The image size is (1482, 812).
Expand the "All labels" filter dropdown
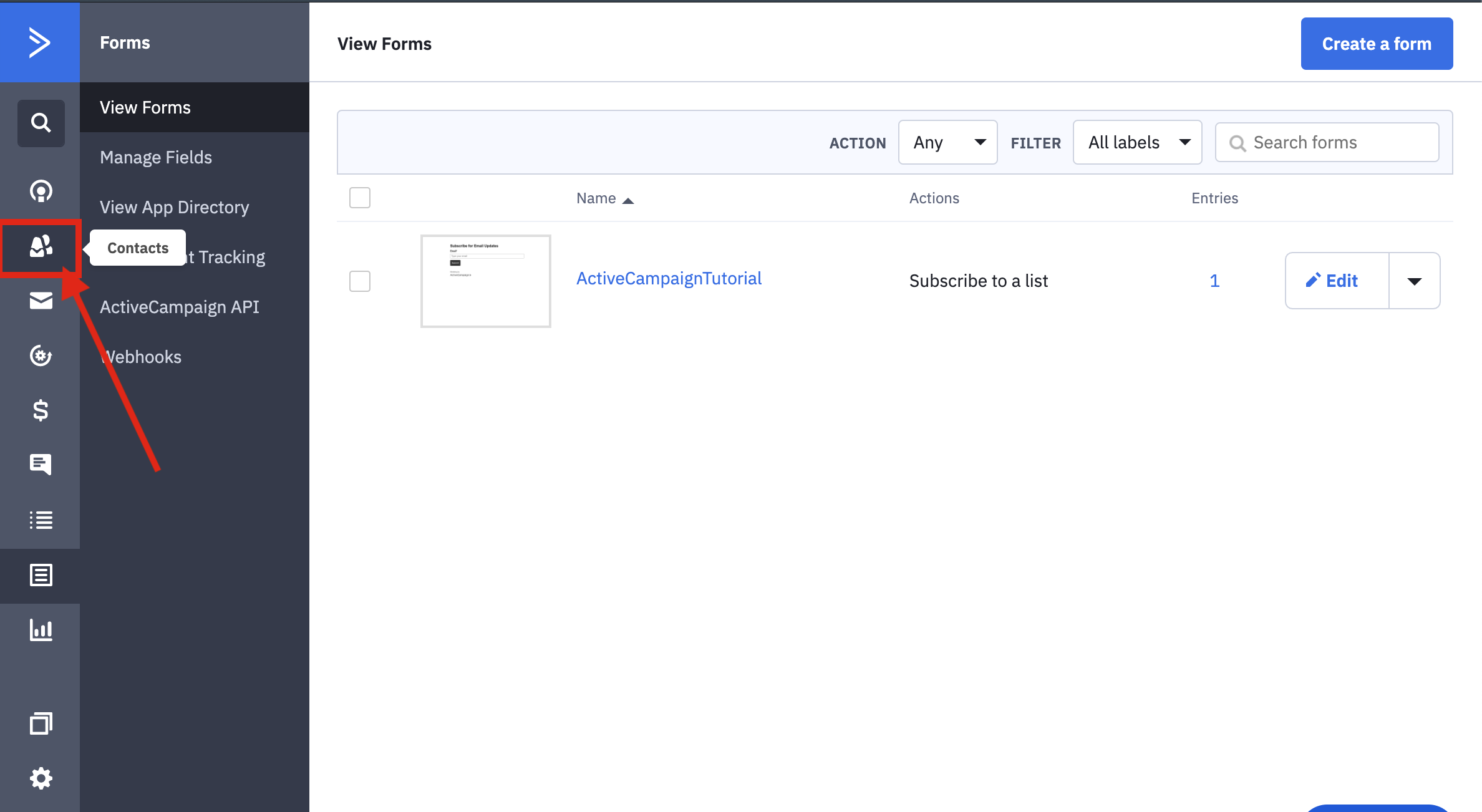pos(1137,143)
